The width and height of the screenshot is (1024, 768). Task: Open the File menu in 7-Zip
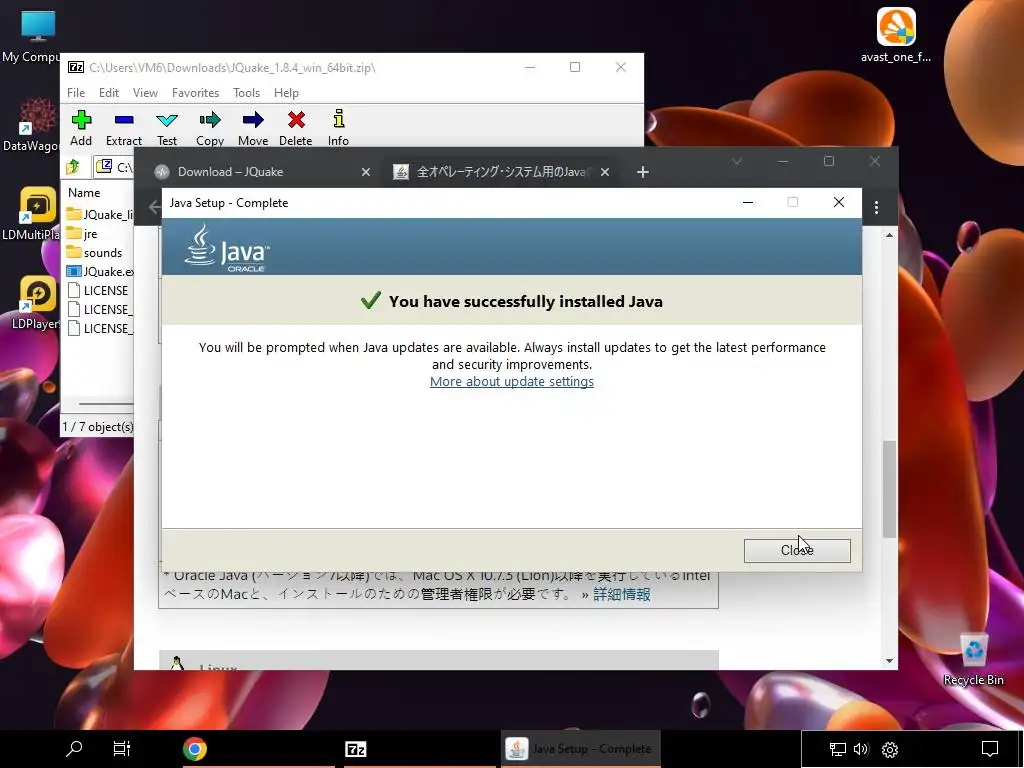pos(76,93)
